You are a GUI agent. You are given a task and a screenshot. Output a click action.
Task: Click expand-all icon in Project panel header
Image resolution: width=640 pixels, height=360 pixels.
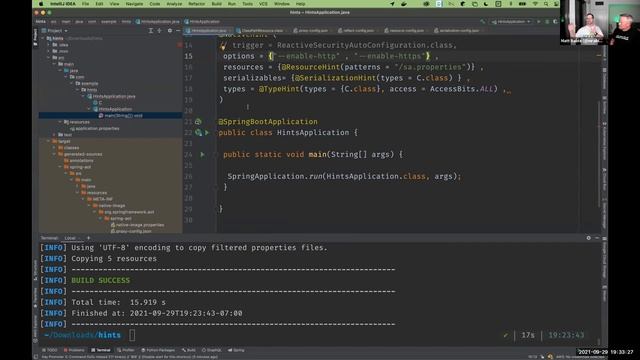click(151, 31)
